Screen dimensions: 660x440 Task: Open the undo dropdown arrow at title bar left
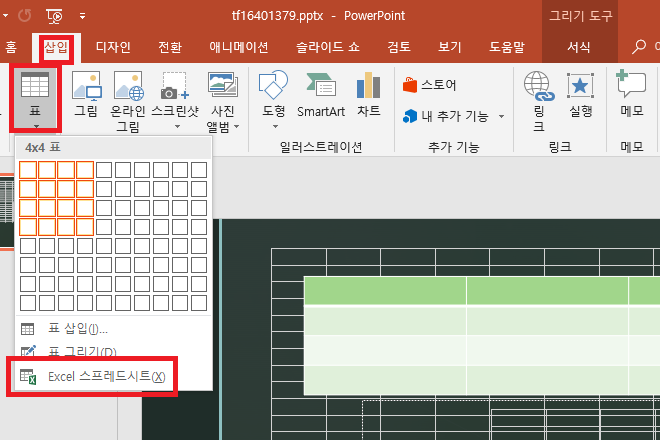tap(5, 16)
